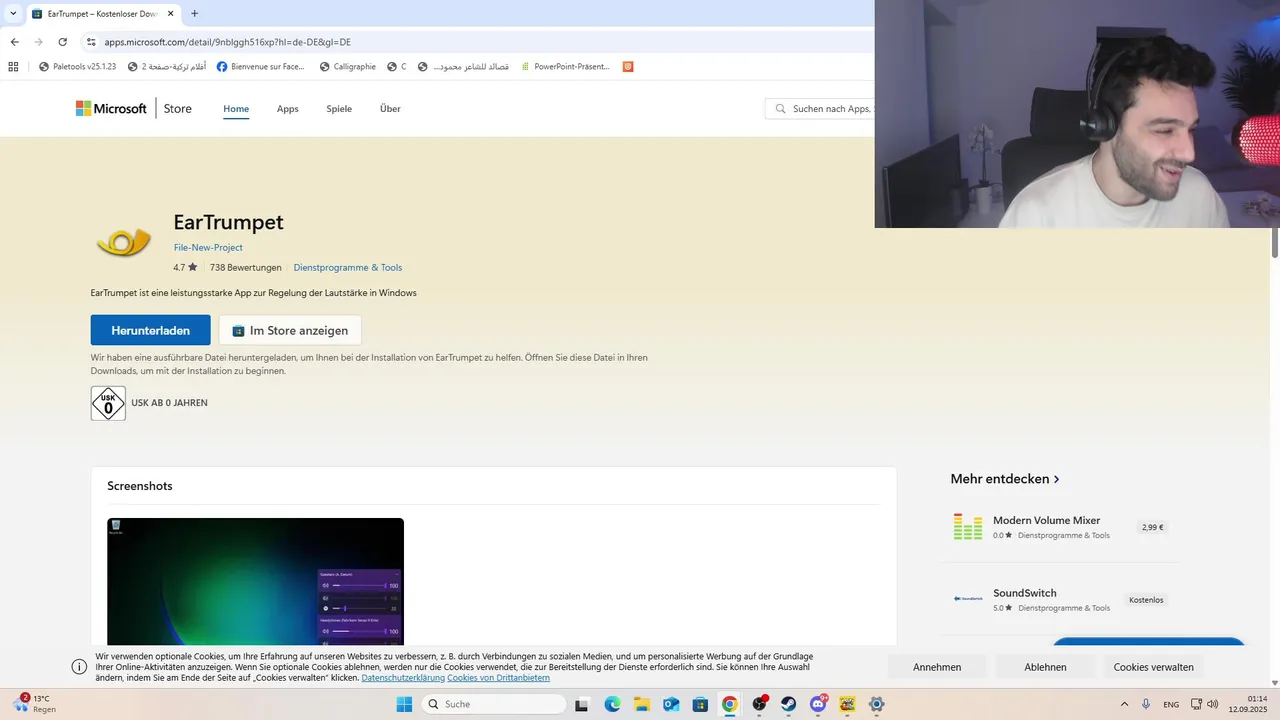Click the USK 0 age rating badge
Image resolution: width=1280 pixels, height=720 pixels.
(x=108, y=403)
